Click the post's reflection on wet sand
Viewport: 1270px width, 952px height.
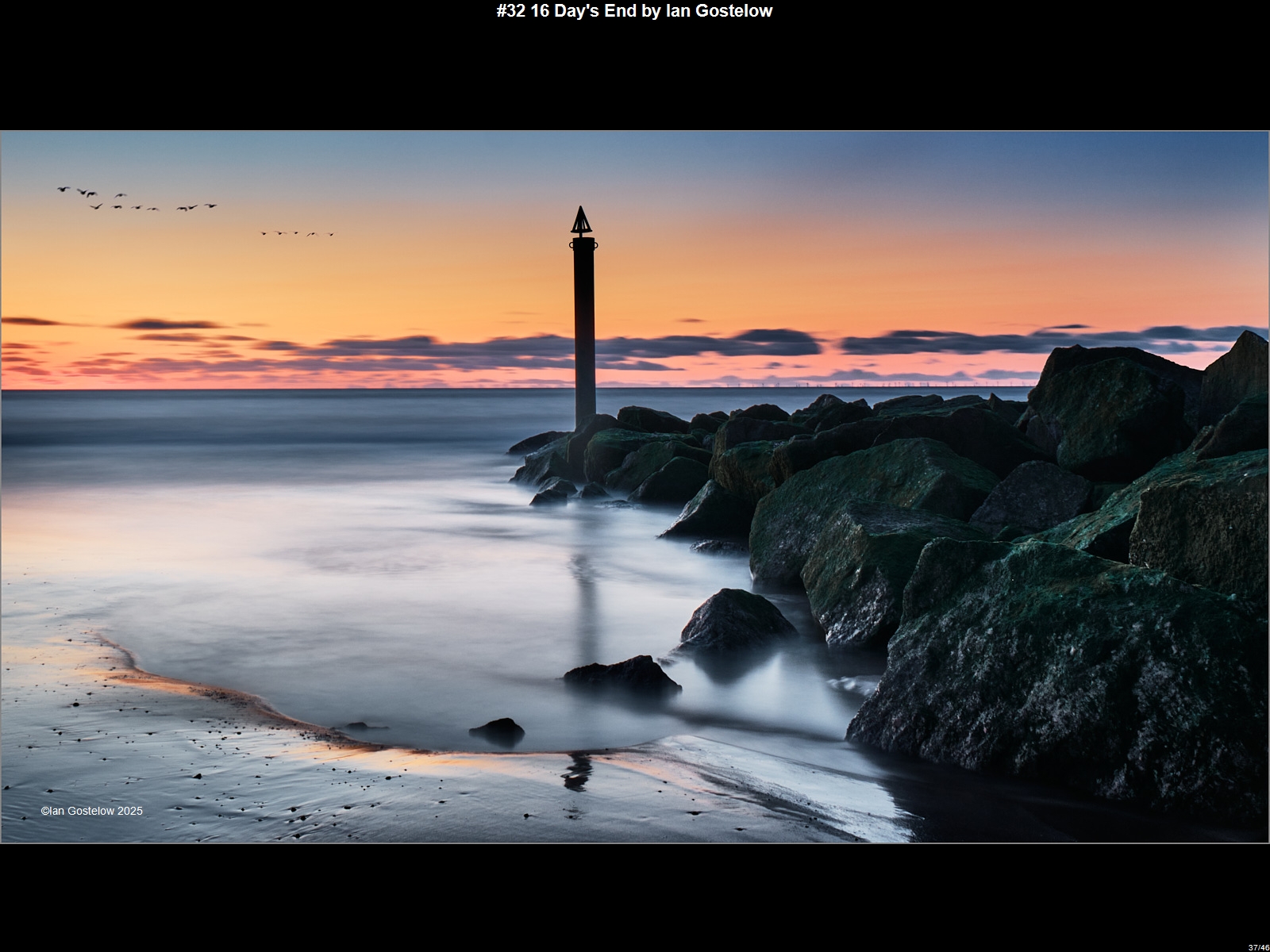(x=578, y=772)
